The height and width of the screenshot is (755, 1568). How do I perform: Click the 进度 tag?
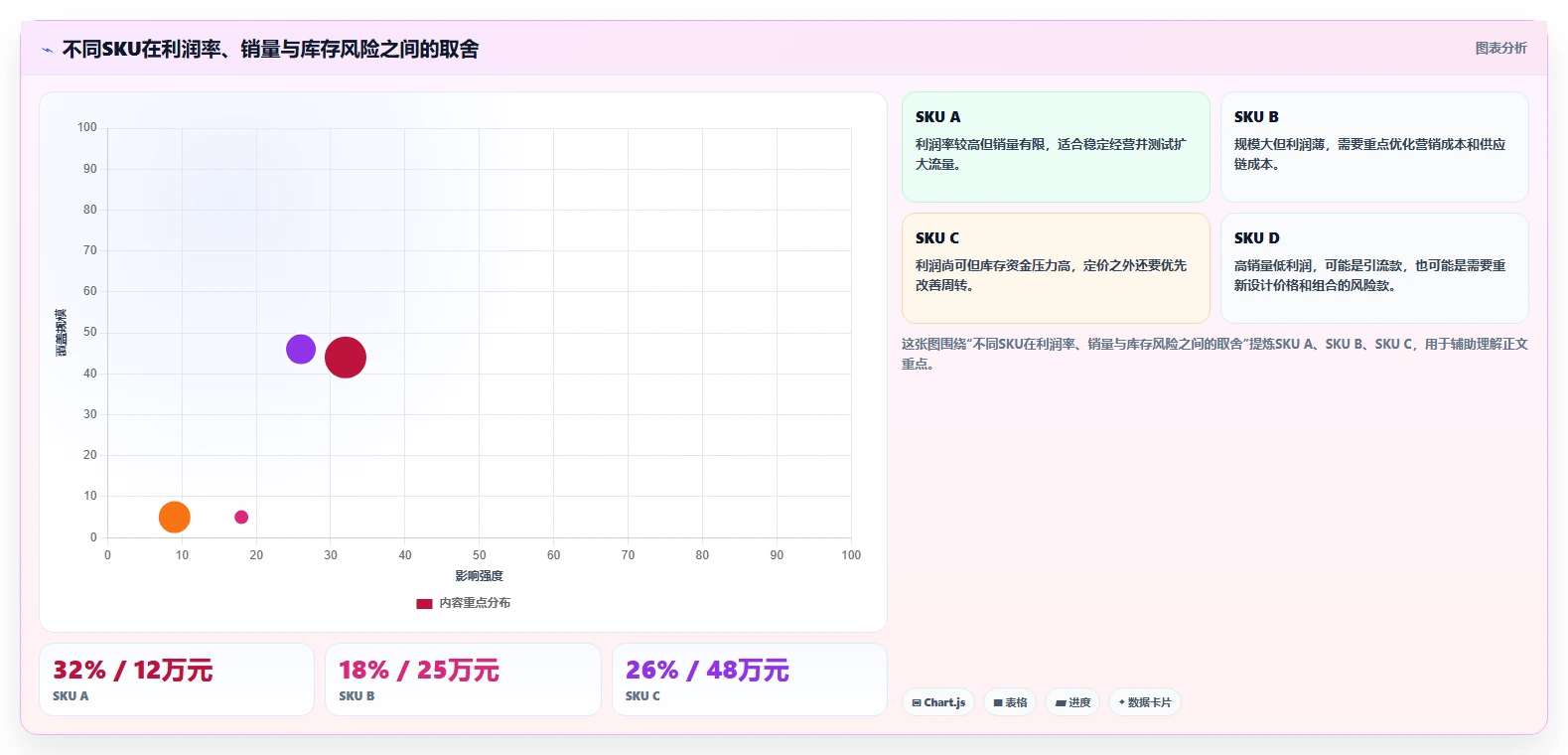pyautogui.click(x=1072, y=702)
